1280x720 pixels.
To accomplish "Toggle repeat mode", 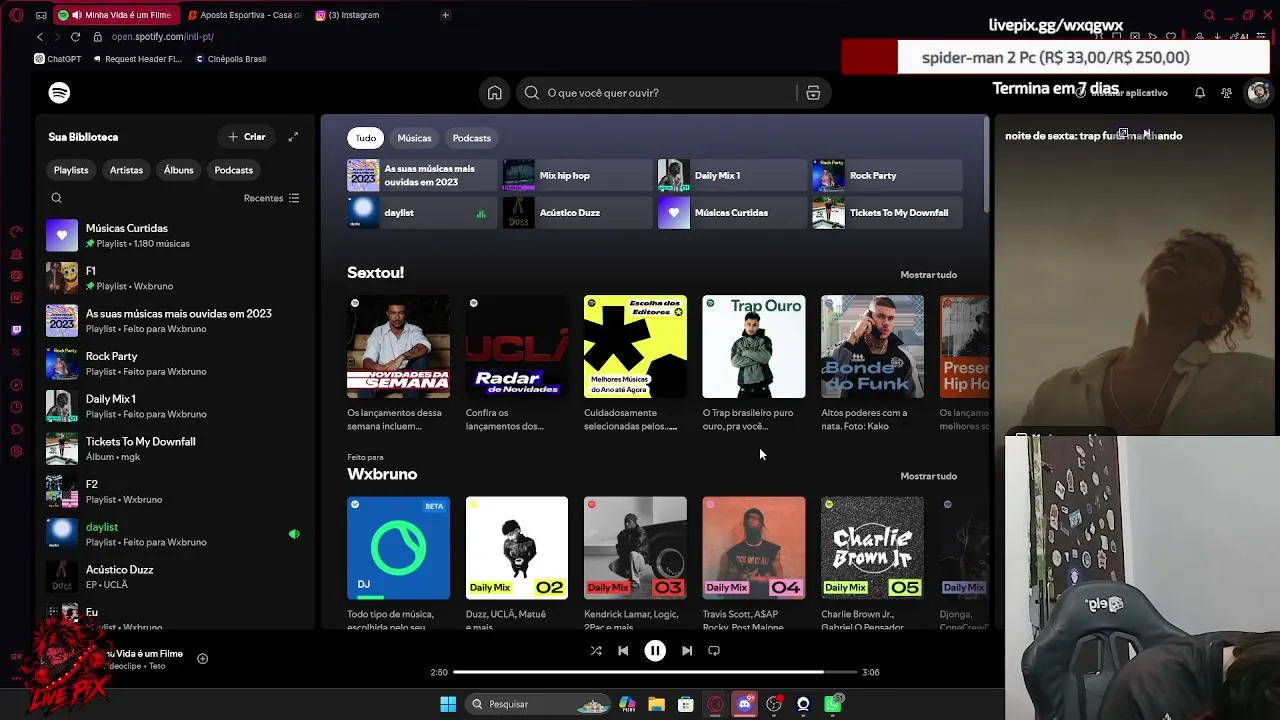I will [714, 651].
